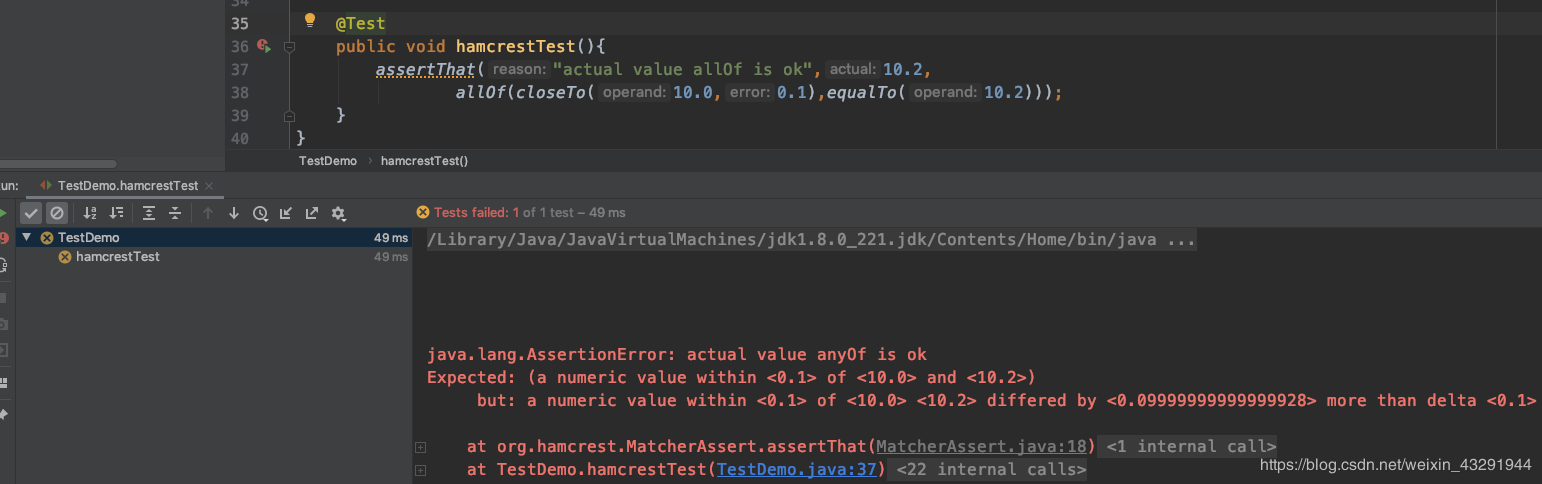Sort test results alphabetically

tap(90, 213)
